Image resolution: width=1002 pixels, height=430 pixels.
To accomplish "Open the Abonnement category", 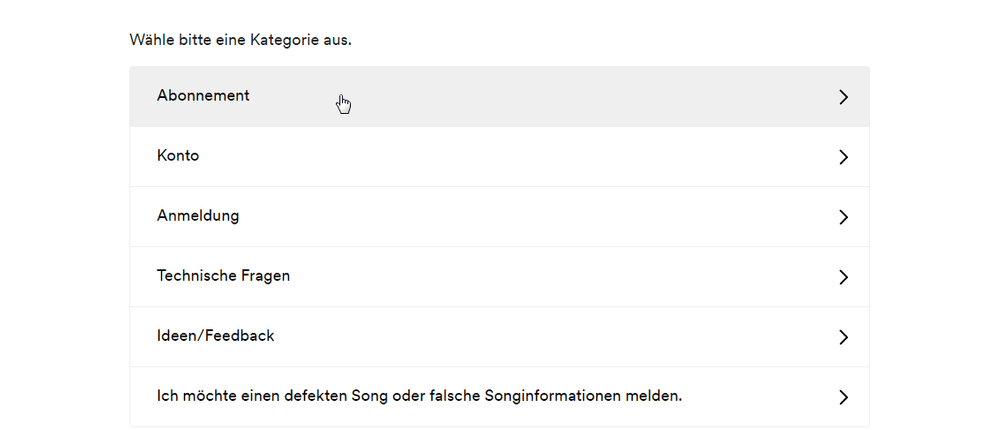I will coord(499,97).
